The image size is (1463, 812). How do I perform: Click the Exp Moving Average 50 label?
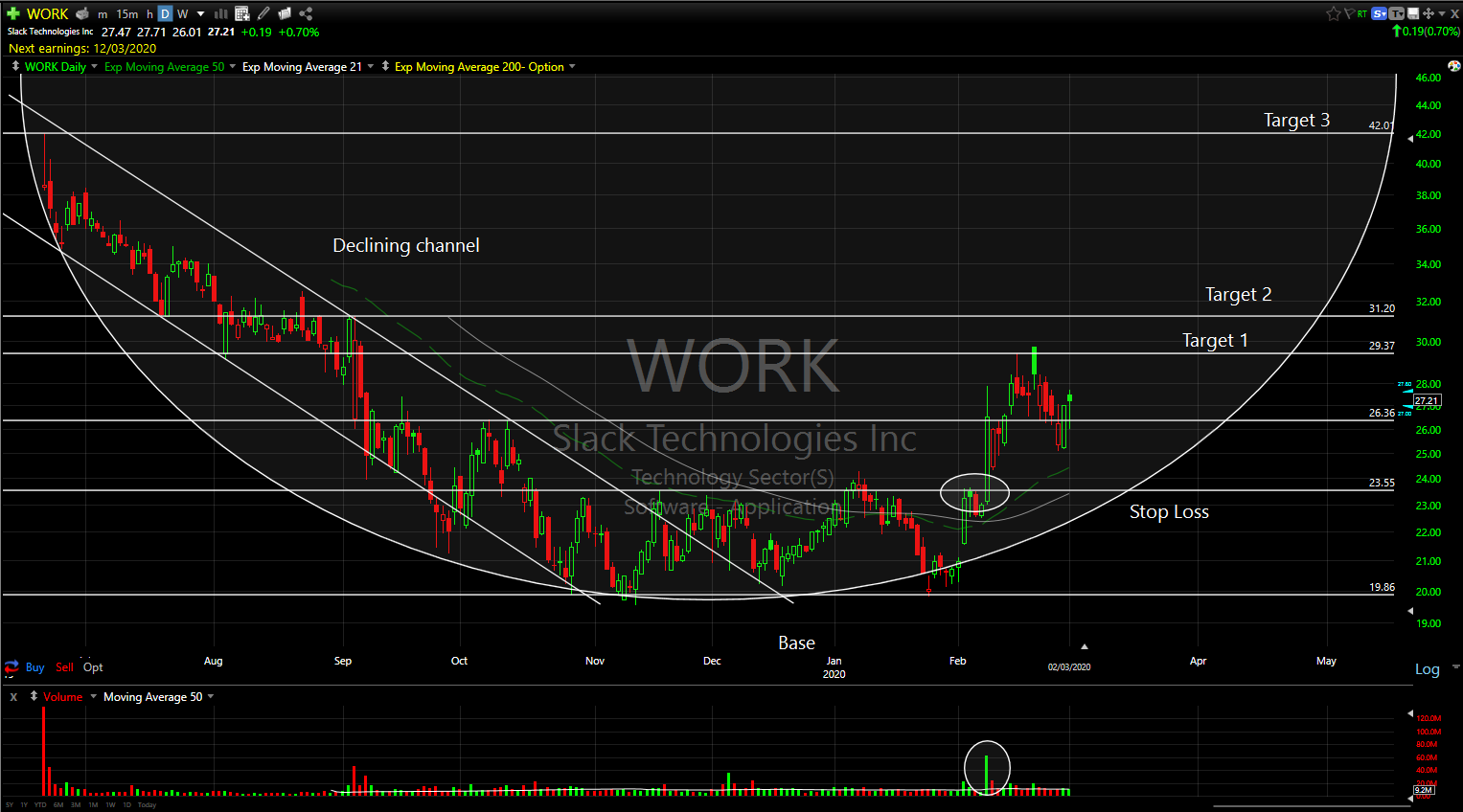tap(164, 66)
